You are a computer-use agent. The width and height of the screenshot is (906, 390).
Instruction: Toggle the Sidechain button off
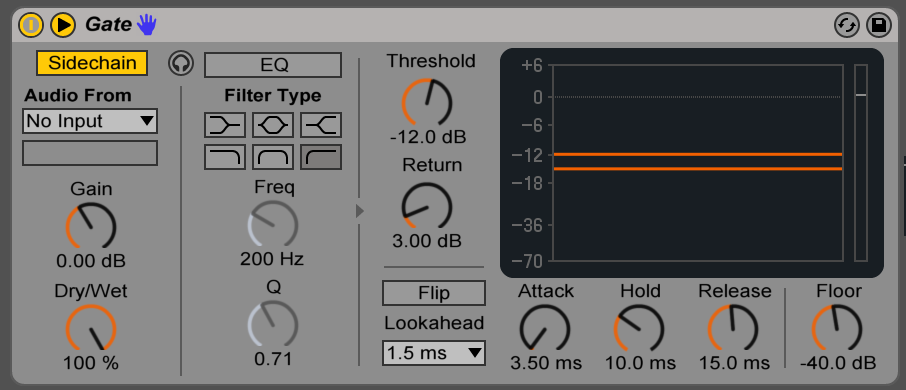[92, 63]
